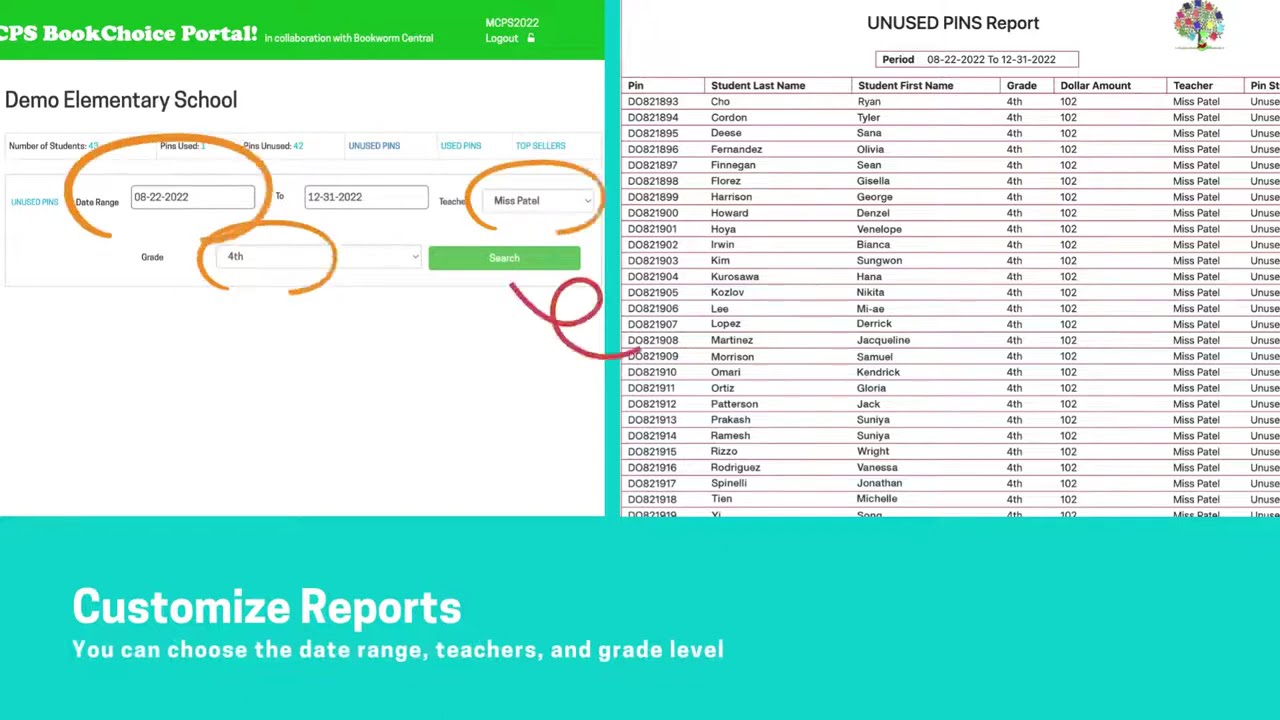Click last name Finnegan
Image resolution: width=1280 pixels, height=720 pixels.
(x=733, y=165)
